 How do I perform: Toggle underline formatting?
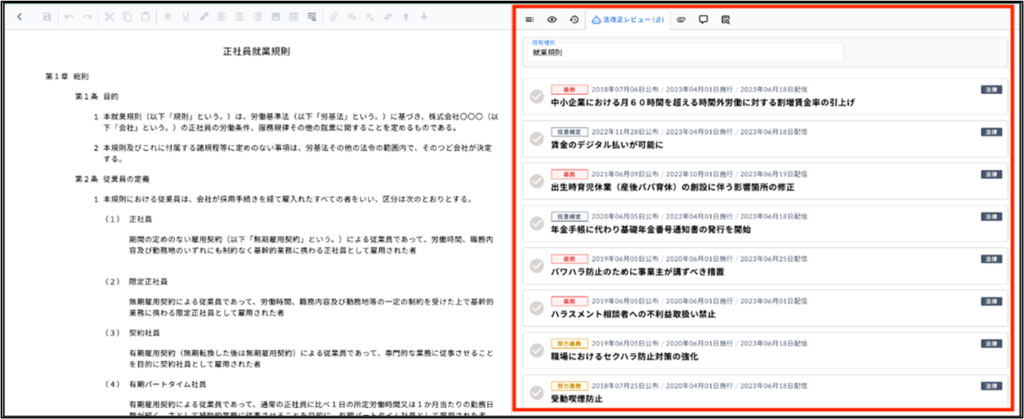click(185, 17)
